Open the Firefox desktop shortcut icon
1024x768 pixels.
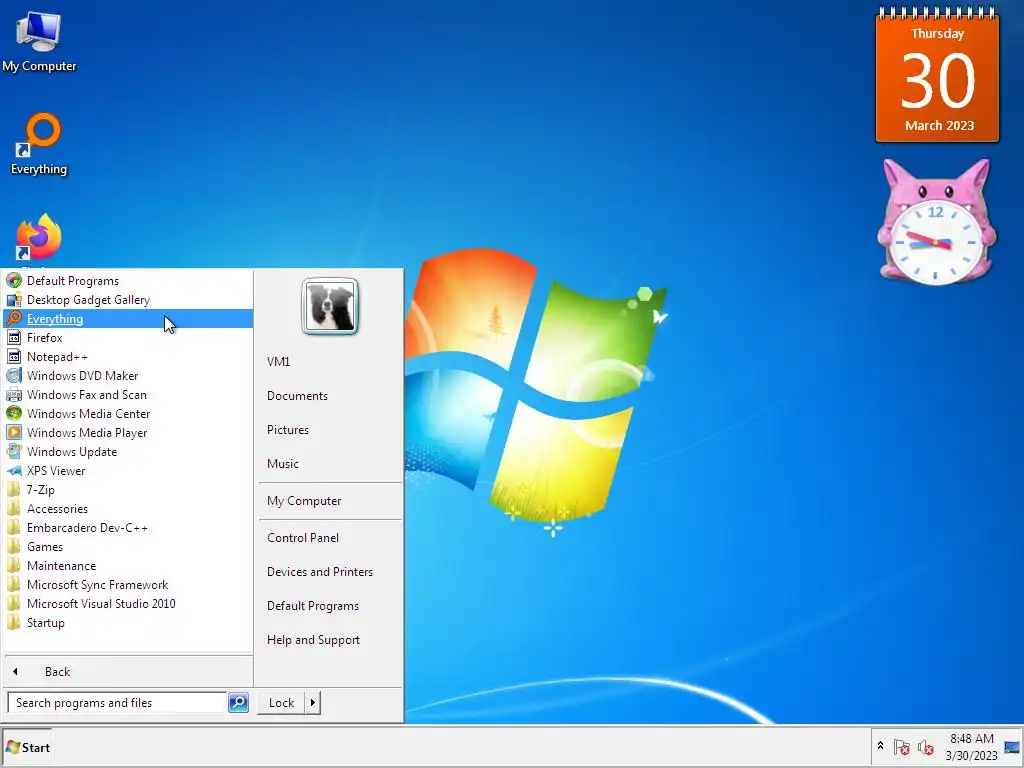pos(39,238)
